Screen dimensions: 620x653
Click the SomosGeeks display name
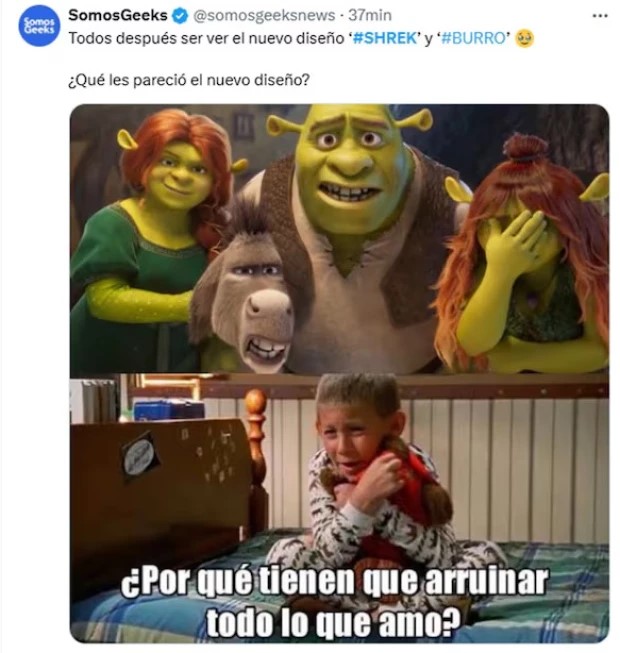click(118, 15)
